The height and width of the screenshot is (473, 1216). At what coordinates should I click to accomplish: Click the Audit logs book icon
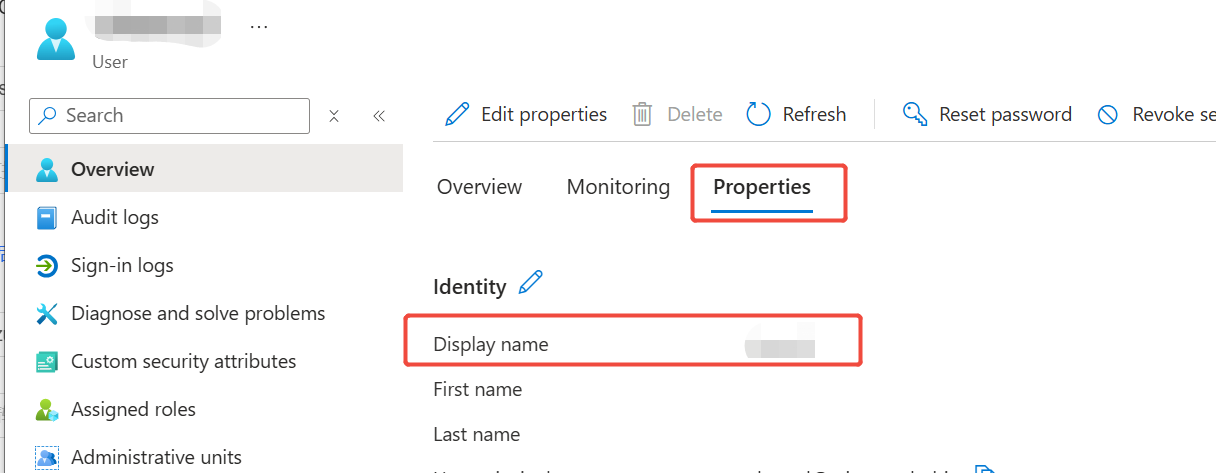point(47,217)
